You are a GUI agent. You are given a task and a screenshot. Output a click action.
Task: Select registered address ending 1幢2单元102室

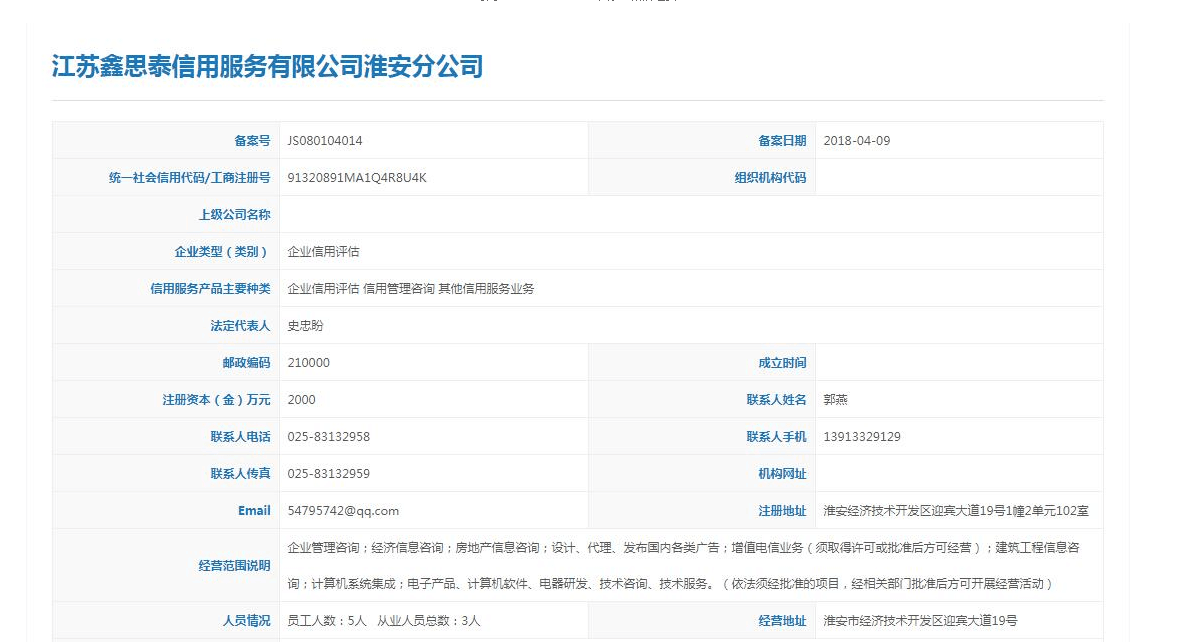coord(956,511)
